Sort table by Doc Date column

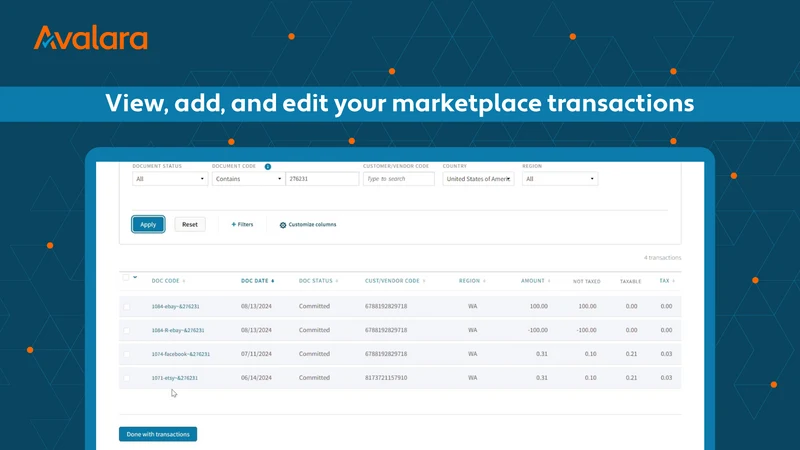point(258,281)
